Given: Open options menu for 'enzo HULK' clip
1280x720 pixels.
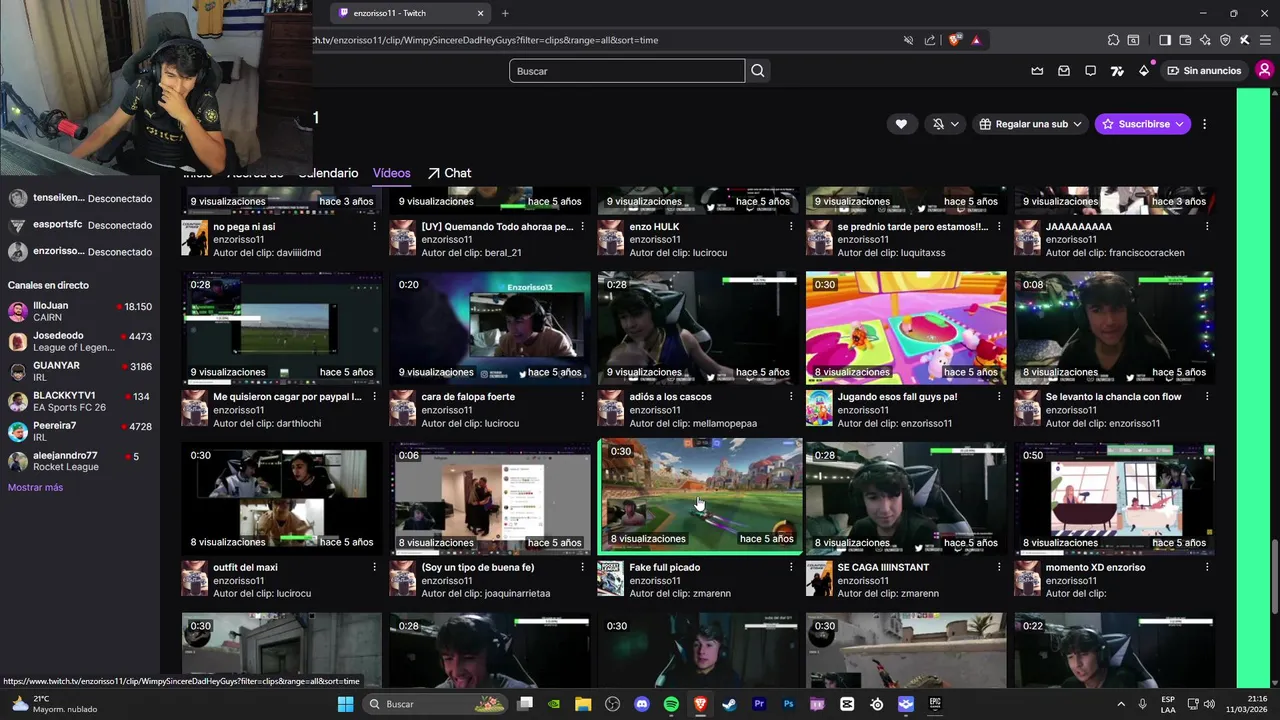Looking at the screenshot, I should 791,227.
